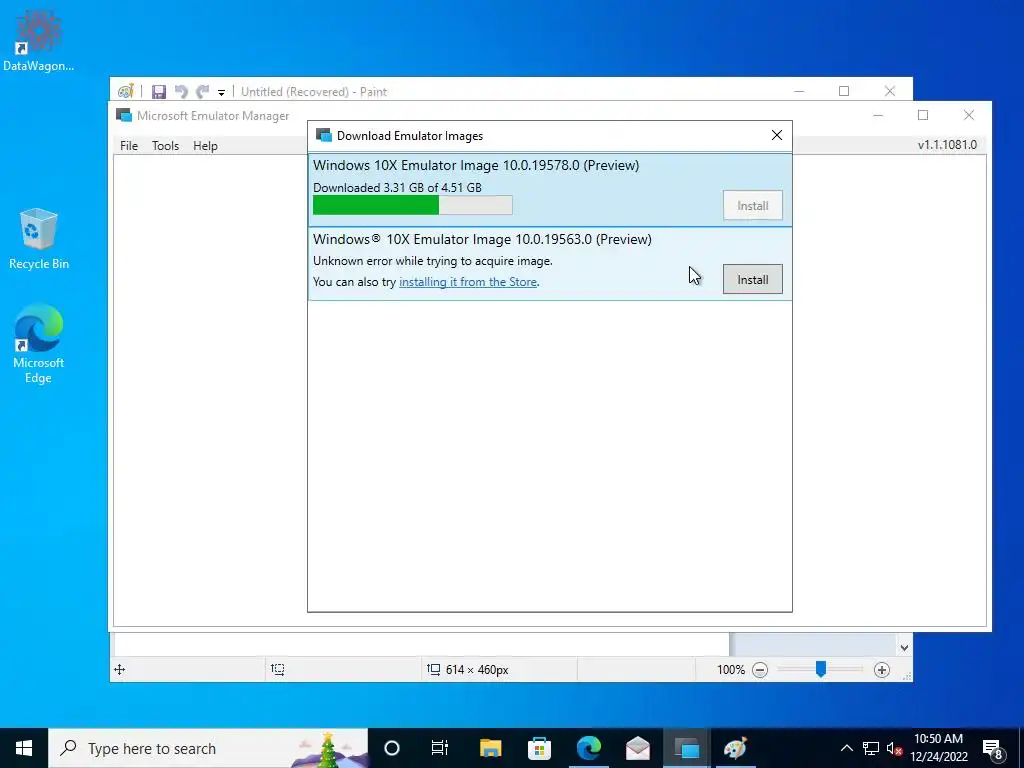
Task: Click the Download Emulator Images dialog title icon
Action: (x=323, y=135)
